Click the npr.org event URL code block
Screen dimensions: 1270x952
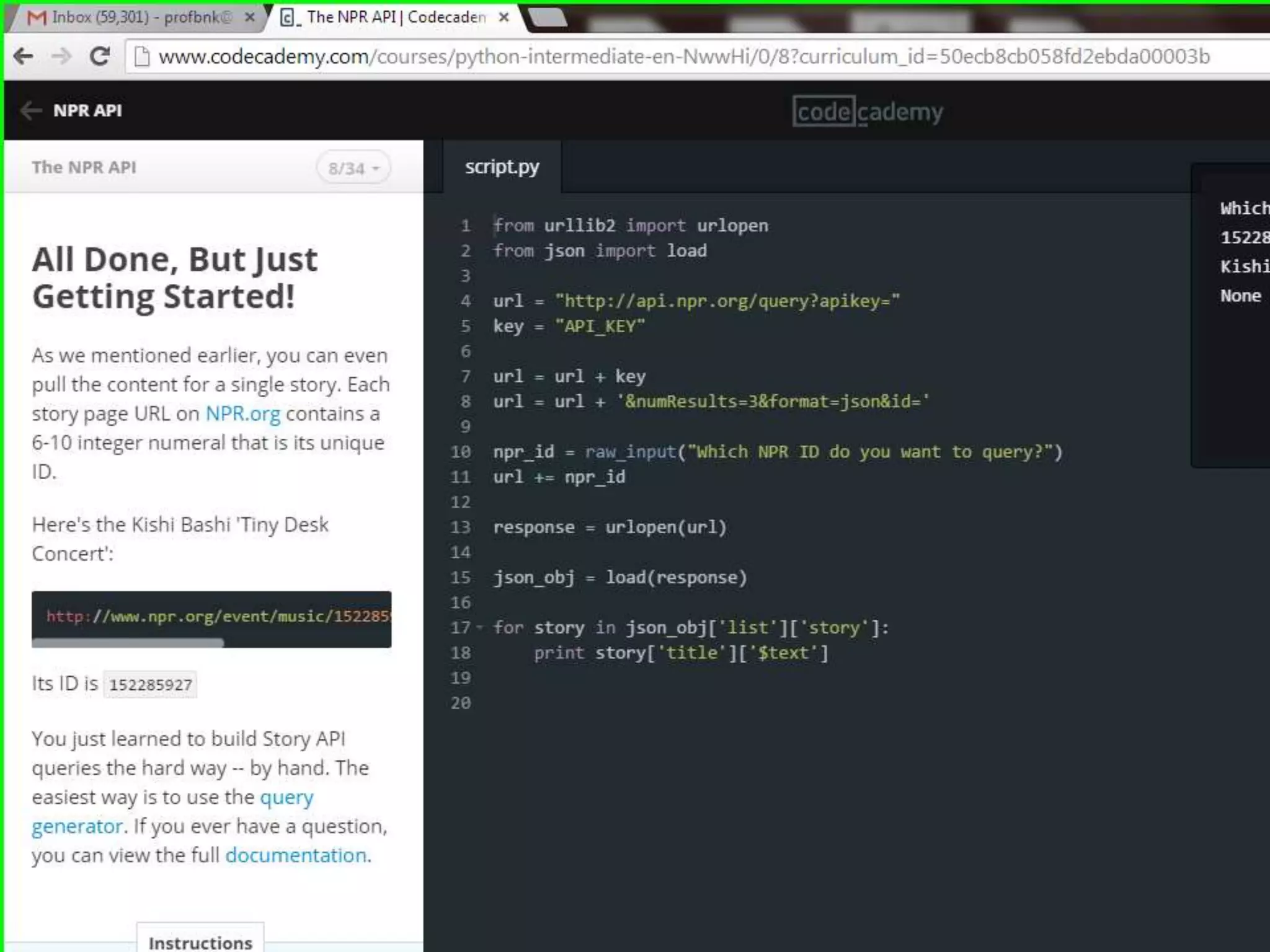coord(211,615)
